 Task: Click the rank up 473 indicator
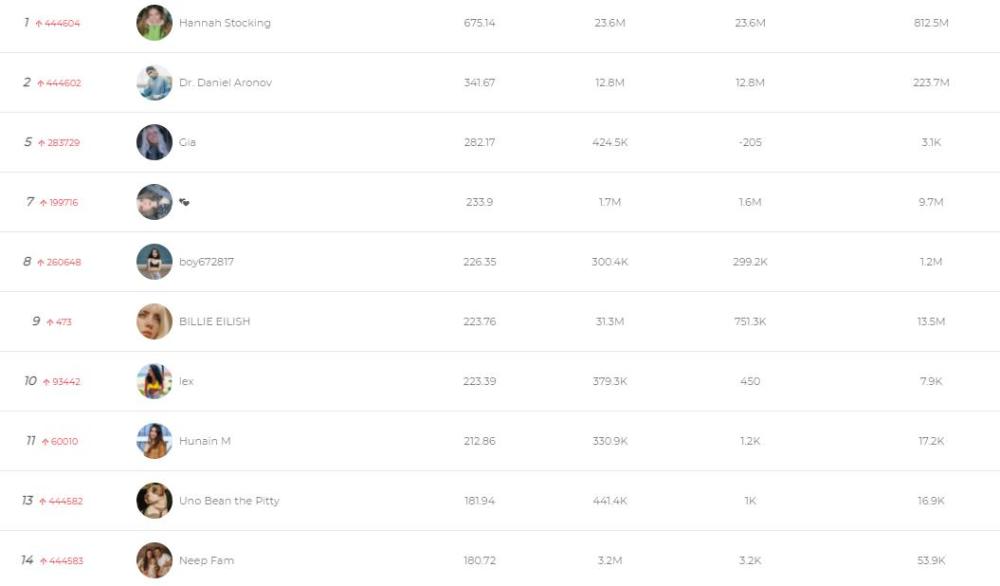point(59,322)
